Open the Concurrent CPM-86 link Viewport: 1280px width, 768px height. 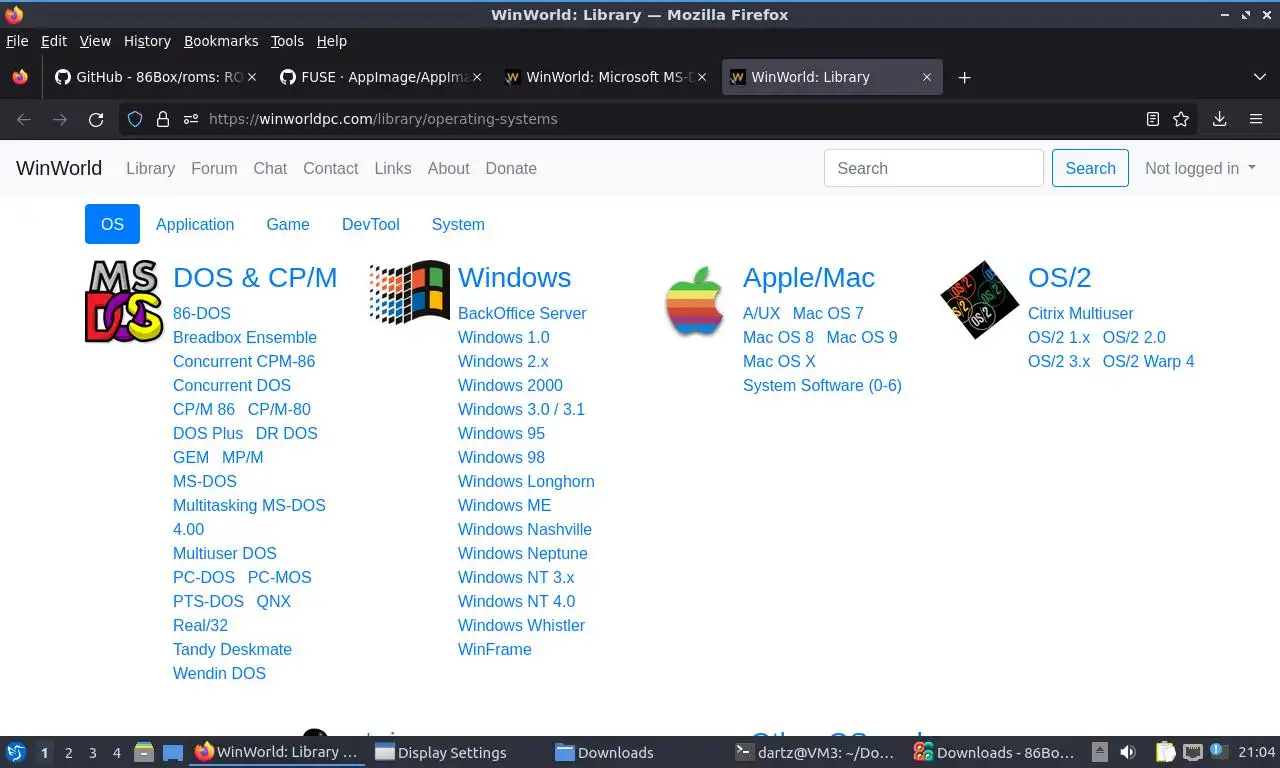tap(244, 361)
